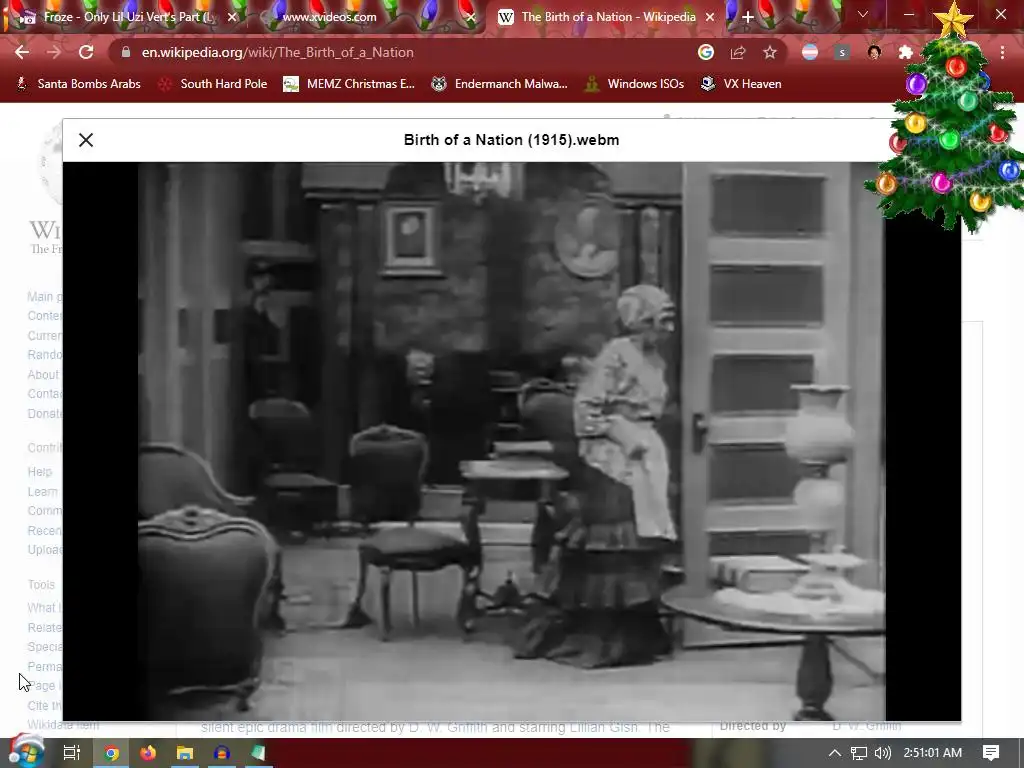This screenshot has width=1024, height=768.
Task: Switch to Froze Lil Uzi Vert tab
Action: [x=127, y=17]
